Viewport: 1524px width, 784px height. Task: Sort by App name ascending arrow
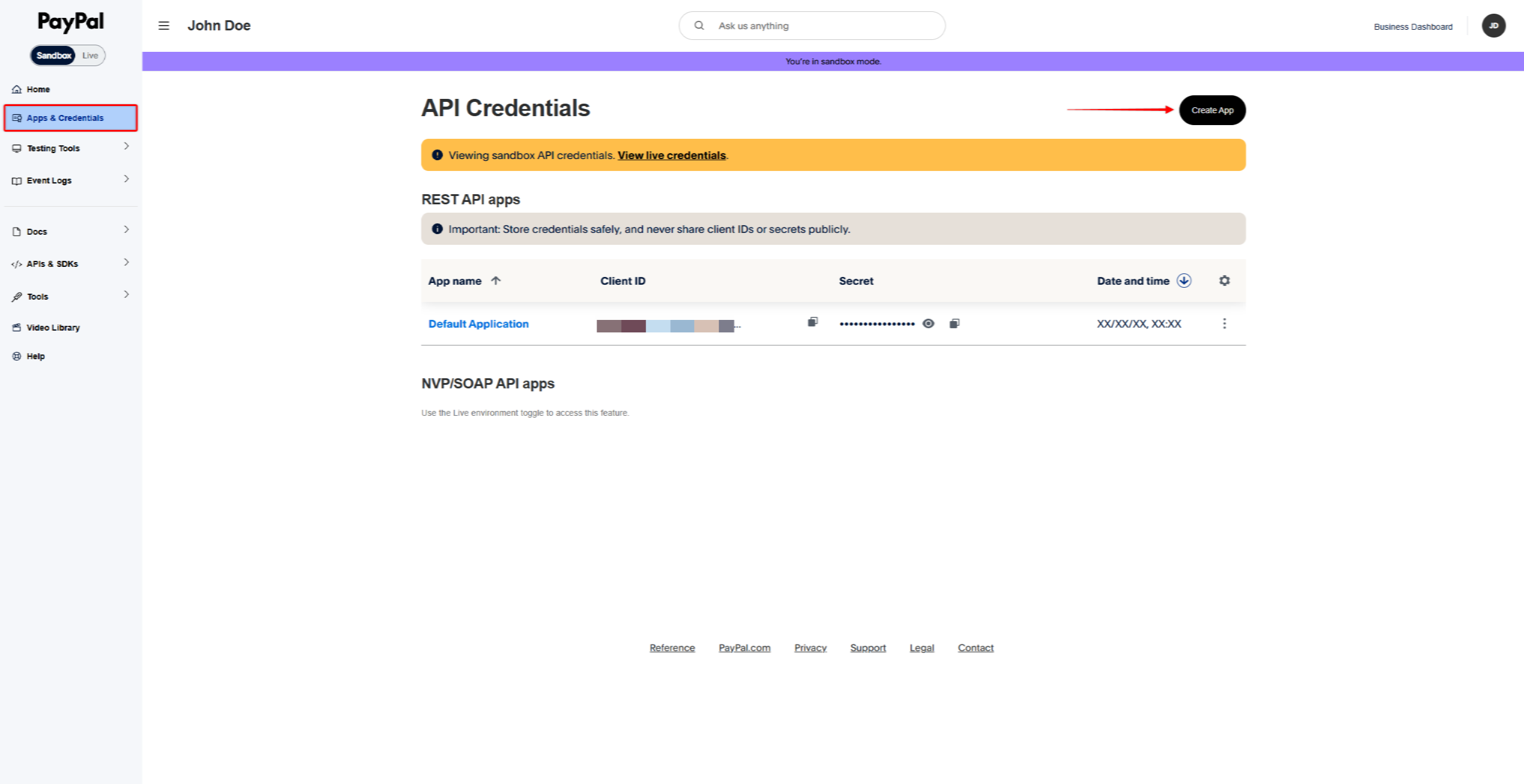(496, 281)
